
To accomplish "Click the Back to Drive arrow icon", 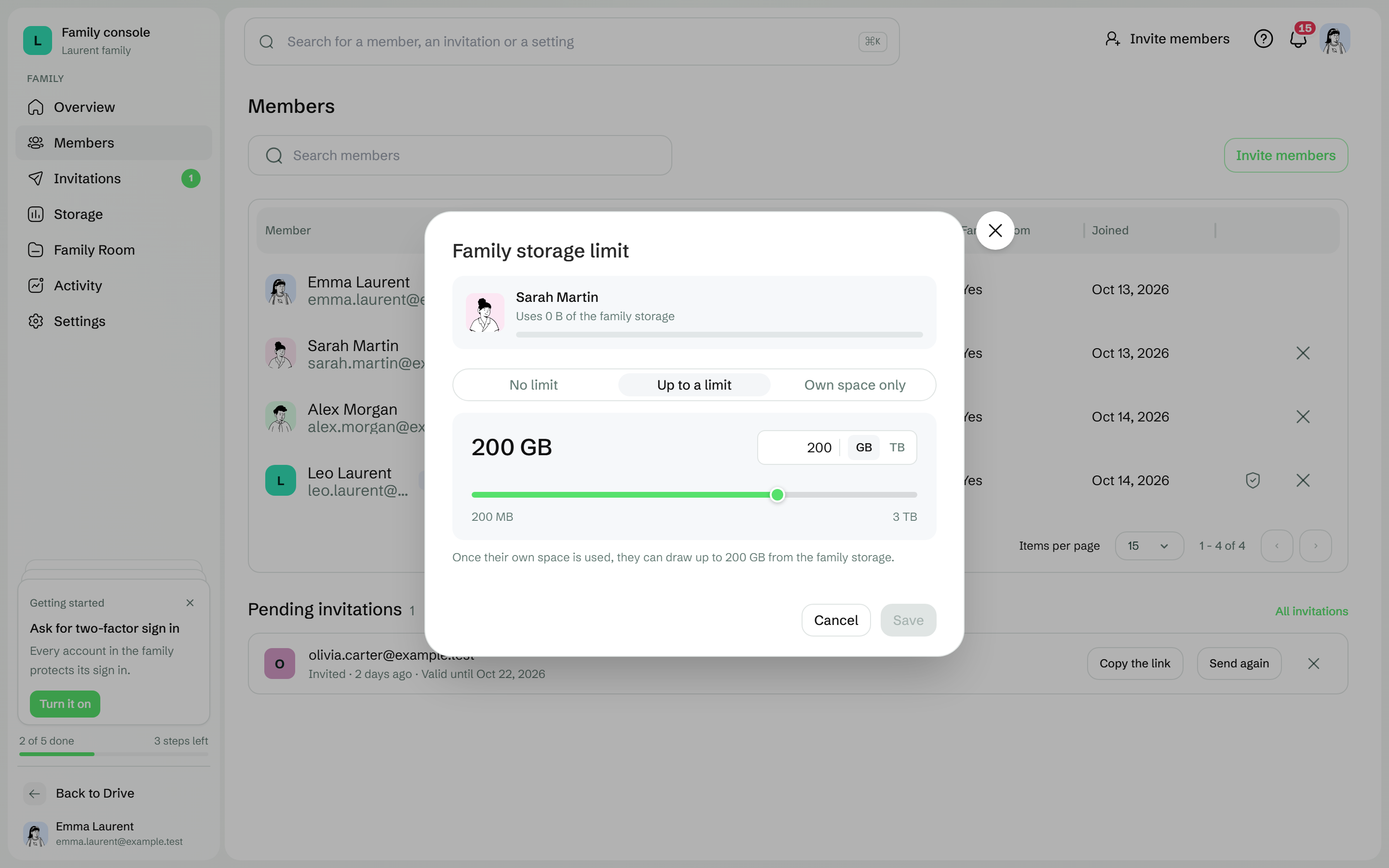I will [34, 793].
